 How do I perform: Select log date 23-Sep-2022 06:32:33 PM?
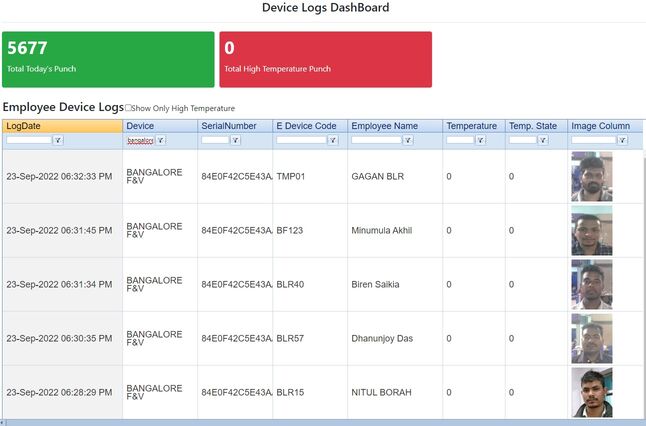[59, 176]
